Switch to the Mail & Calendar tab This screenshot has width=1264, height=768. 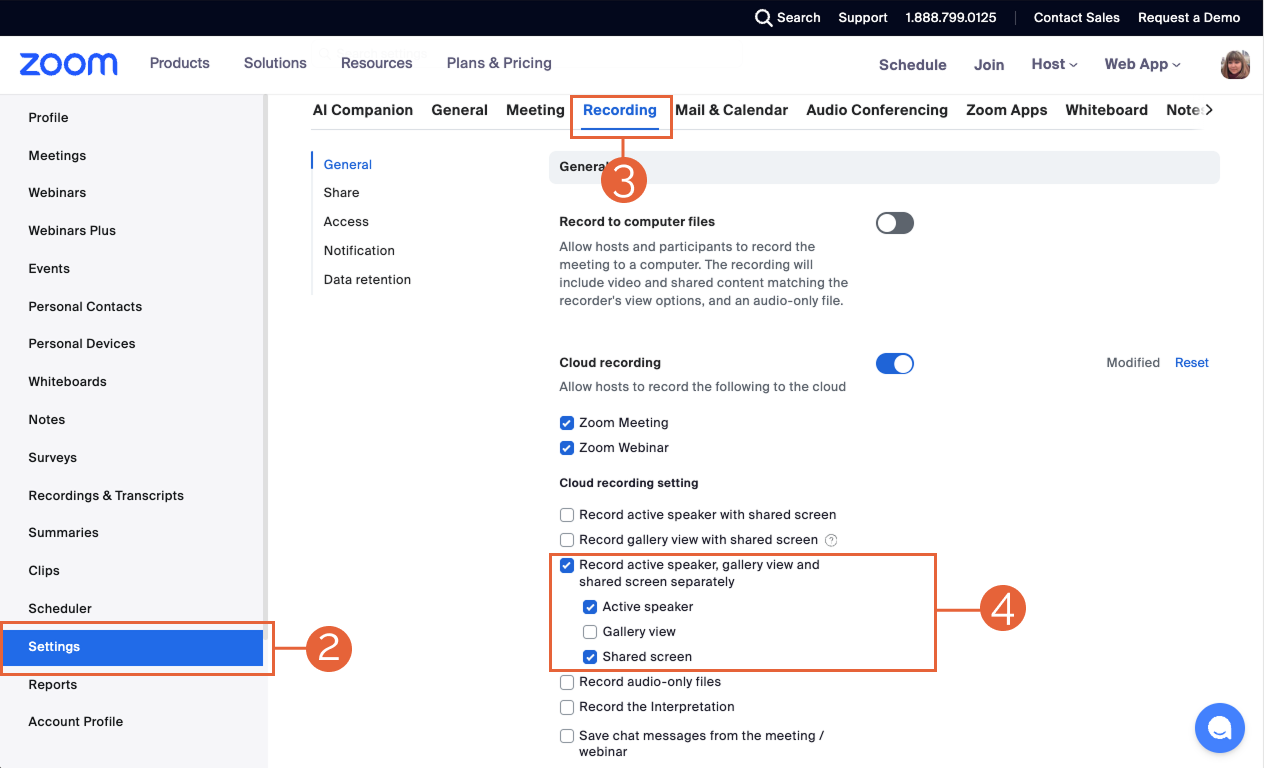coord(732,110)
